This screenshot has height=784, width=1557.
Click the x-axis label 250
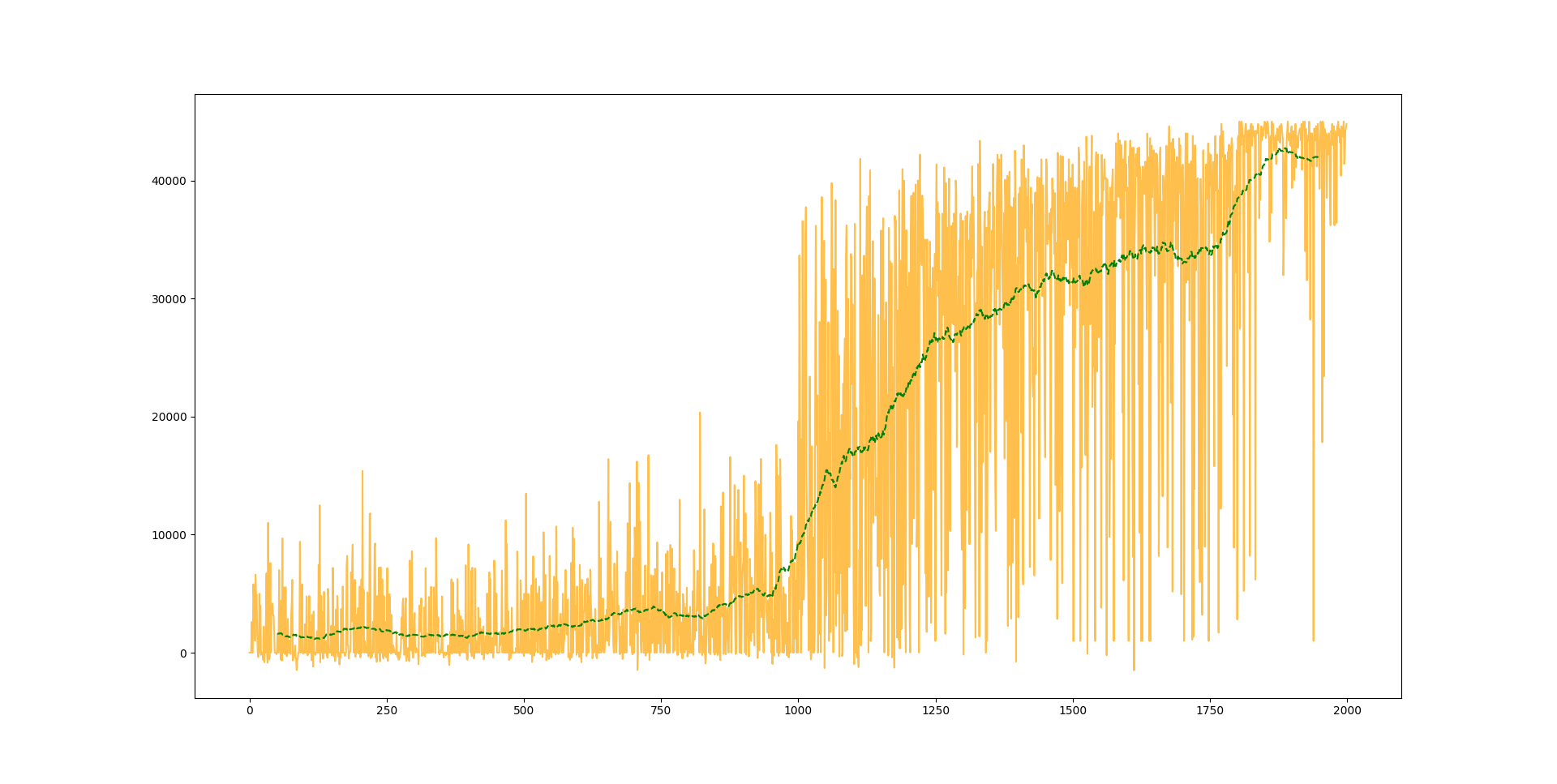(387, 711)
